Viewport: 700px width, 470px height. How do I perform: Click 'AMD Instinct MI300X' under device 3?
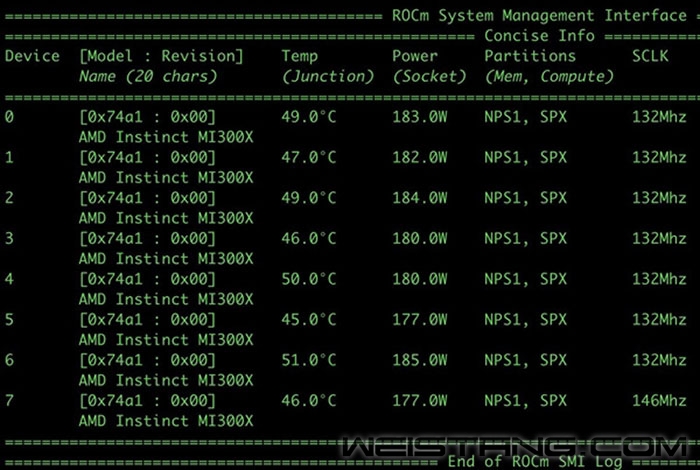click(x=166, y=259)
